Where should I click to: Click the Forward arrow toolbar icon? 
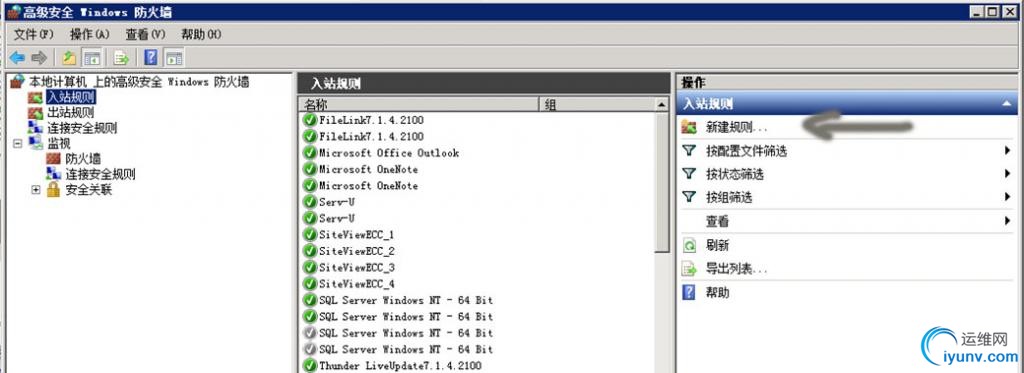coord(39,57)
